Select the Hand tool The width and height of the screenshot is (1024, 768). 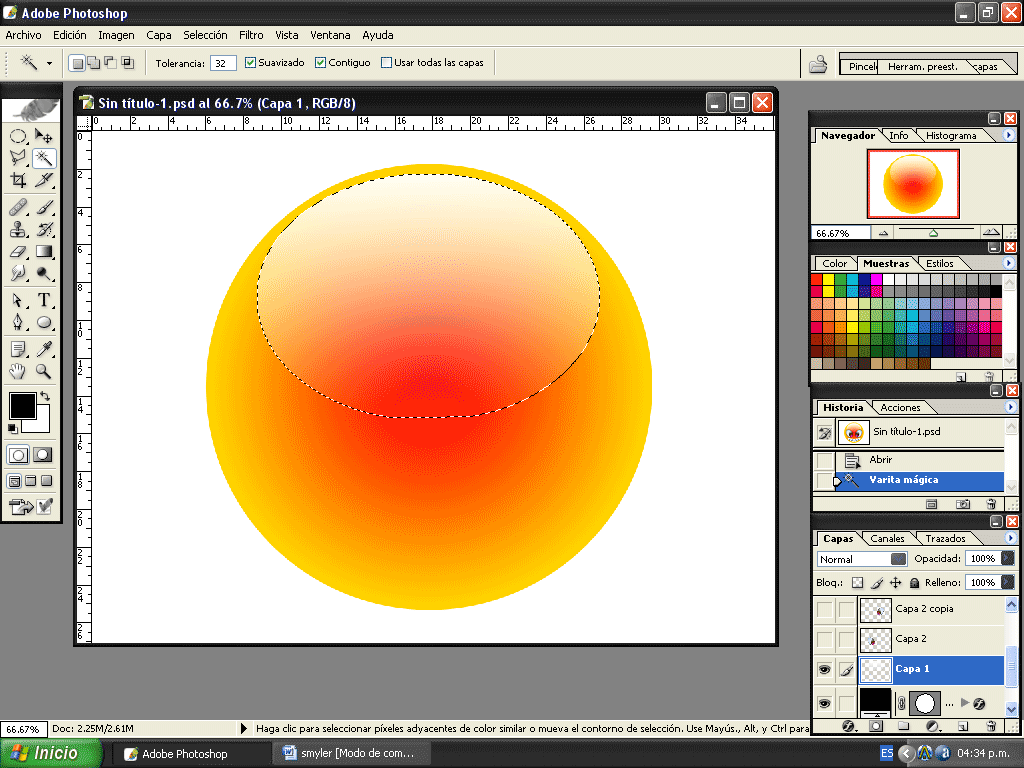(18, 370)
